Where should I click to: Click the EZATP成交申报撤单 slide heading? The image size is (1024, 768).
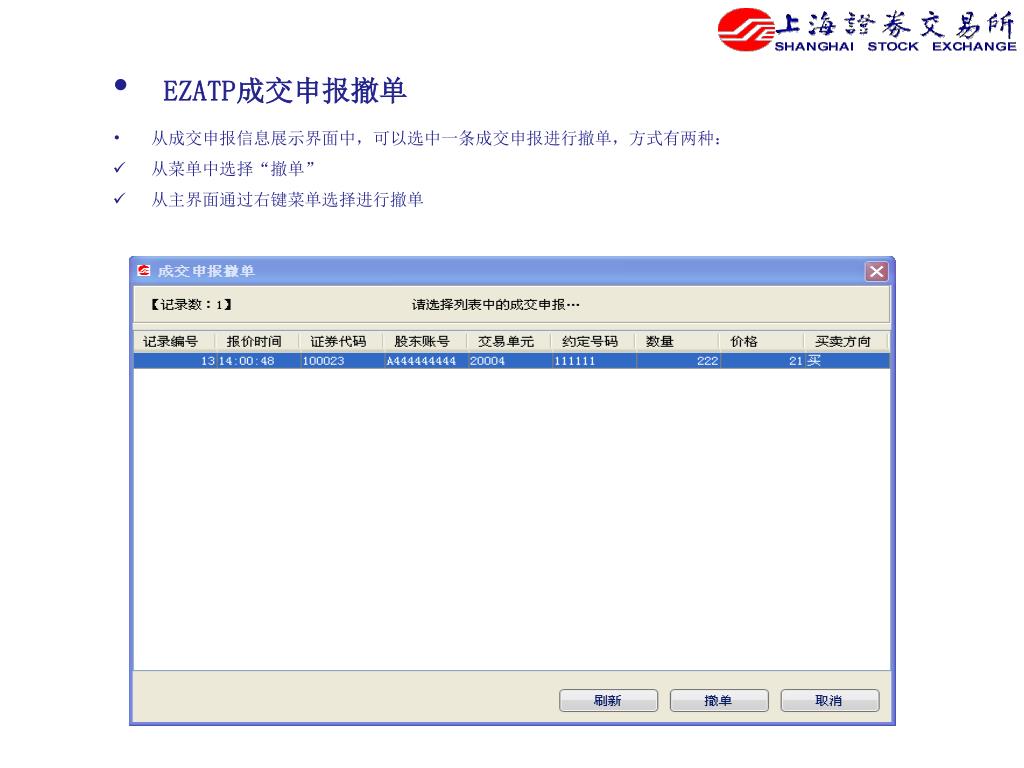(285, 91)
